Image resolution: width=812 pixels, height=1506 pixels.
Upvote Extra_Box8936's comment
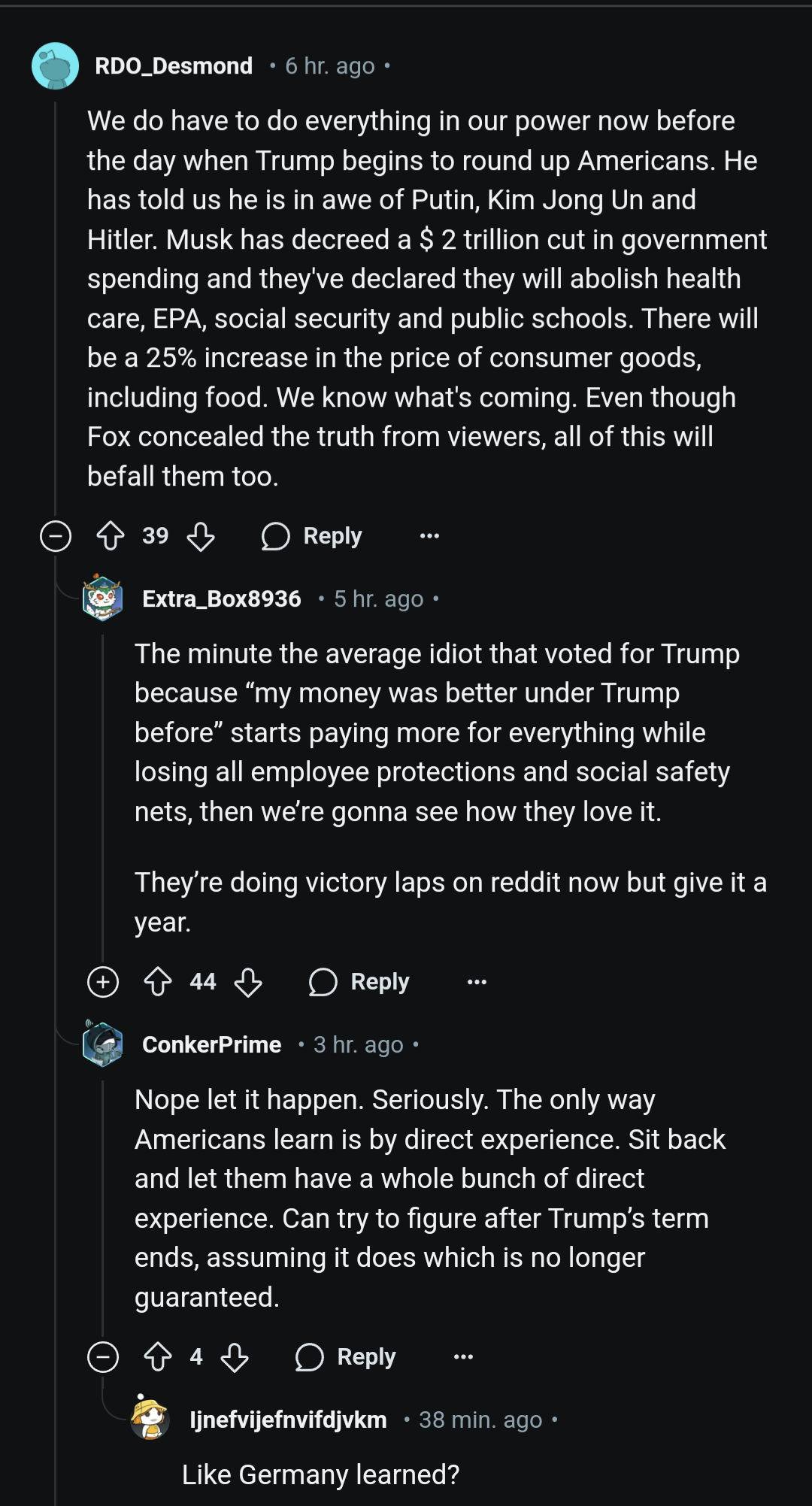click(x=158, y=982)
